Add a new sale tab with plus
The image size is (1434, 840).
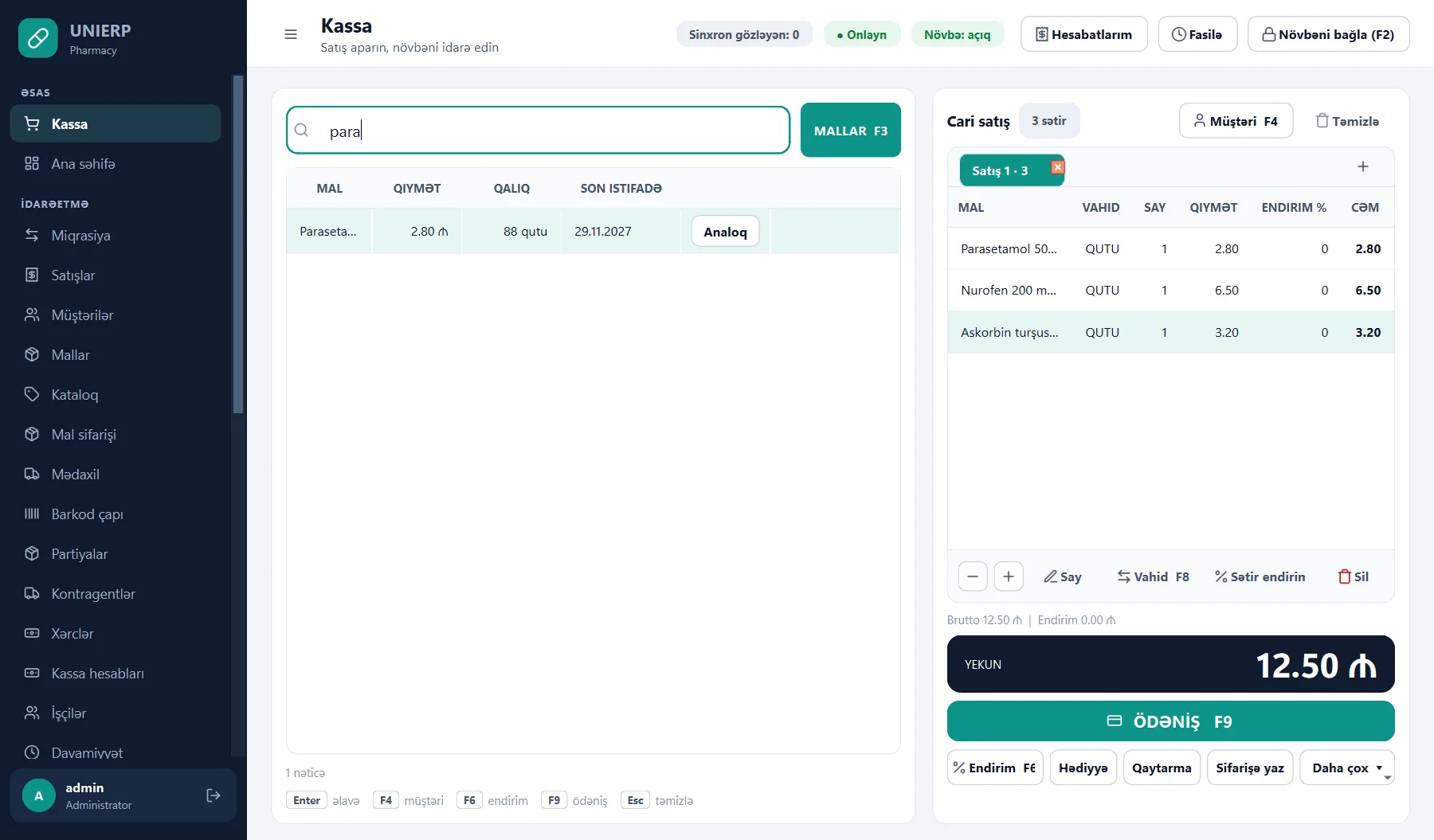click(1363, 166)
